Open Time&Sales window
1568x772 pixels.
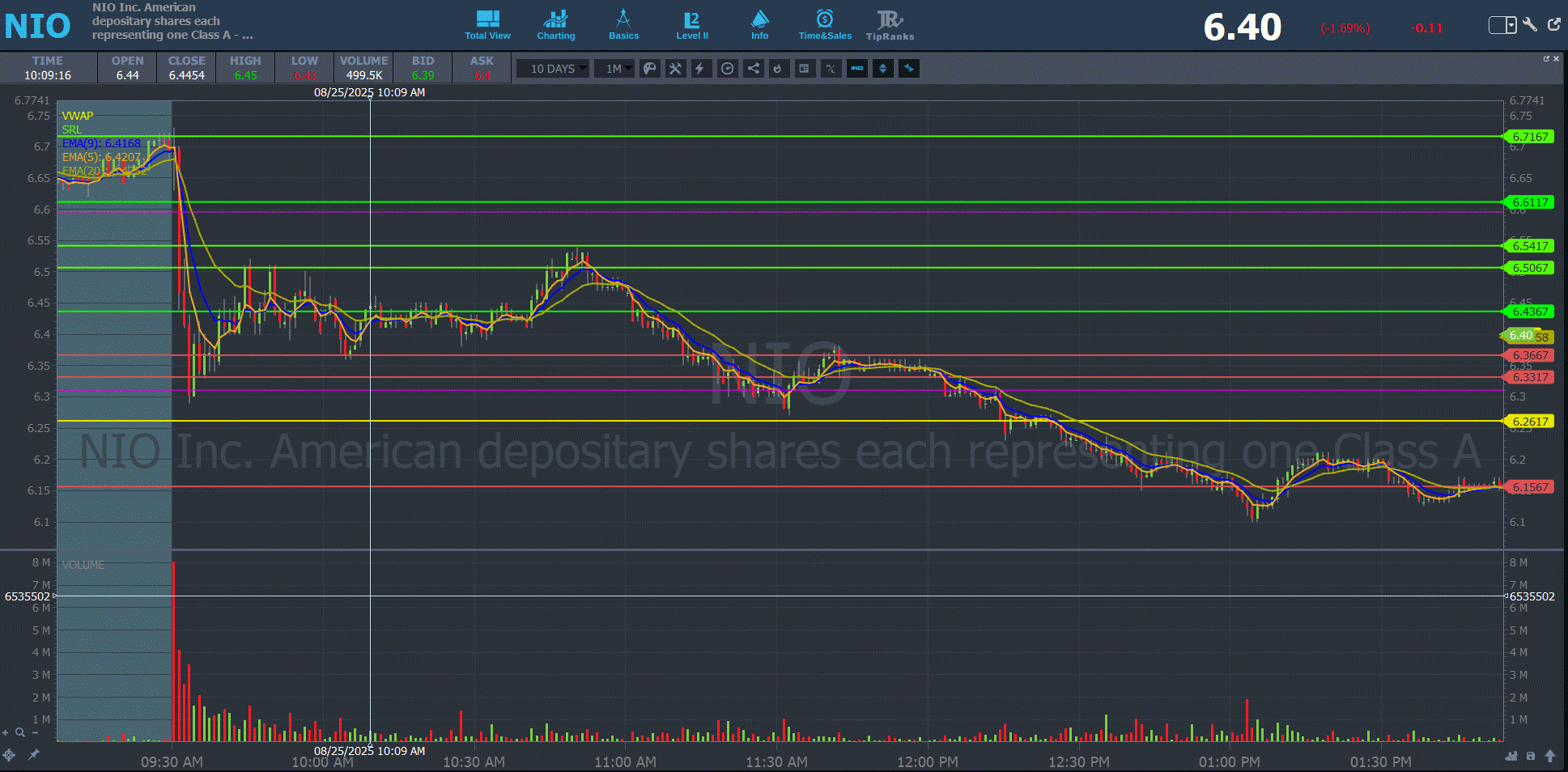coord(825,25)
